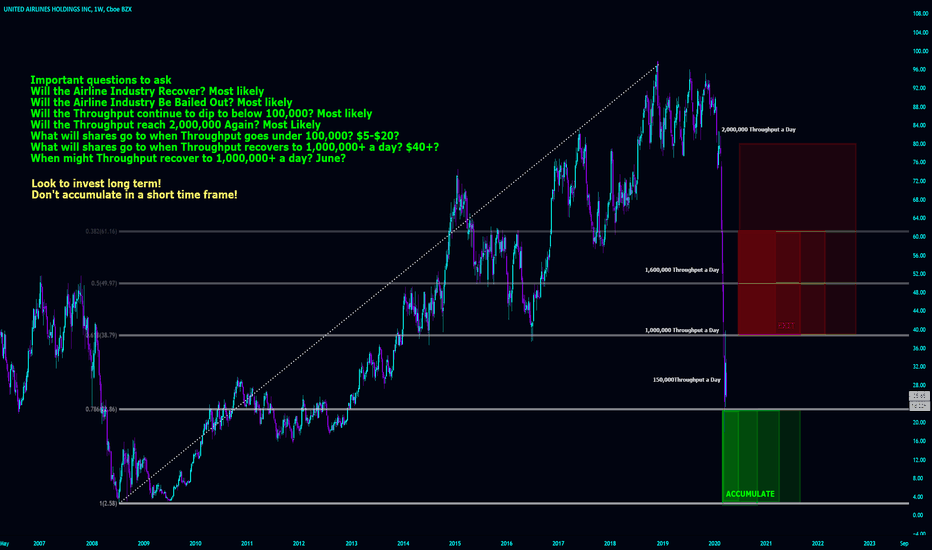Click the 2017 label on time axis
Viewport: 932px width, 550px height.
558,543
